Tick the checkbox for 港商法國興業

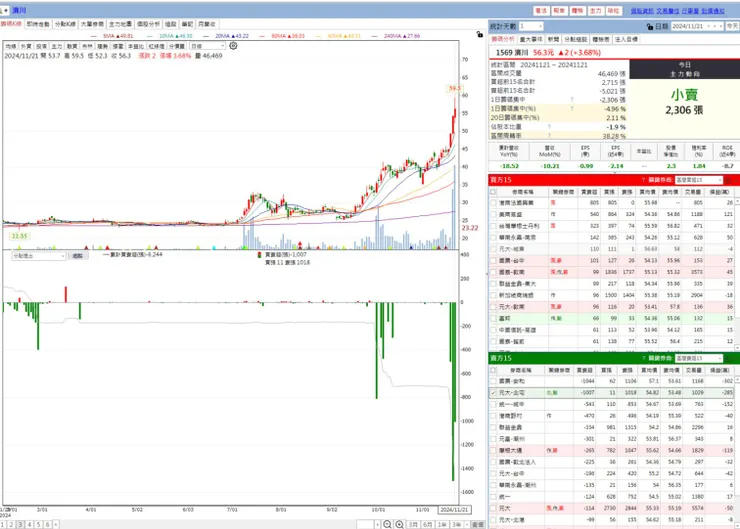(x=493, y=202)
